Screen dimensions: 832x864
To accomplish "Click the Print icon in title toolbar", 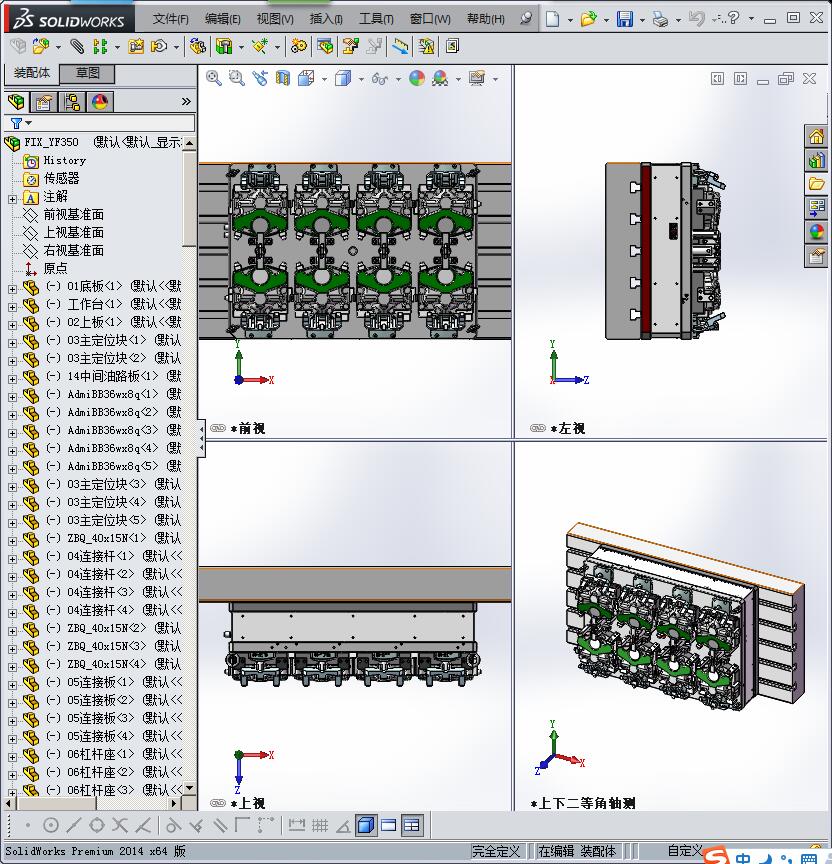I will [x=659, y=19].
